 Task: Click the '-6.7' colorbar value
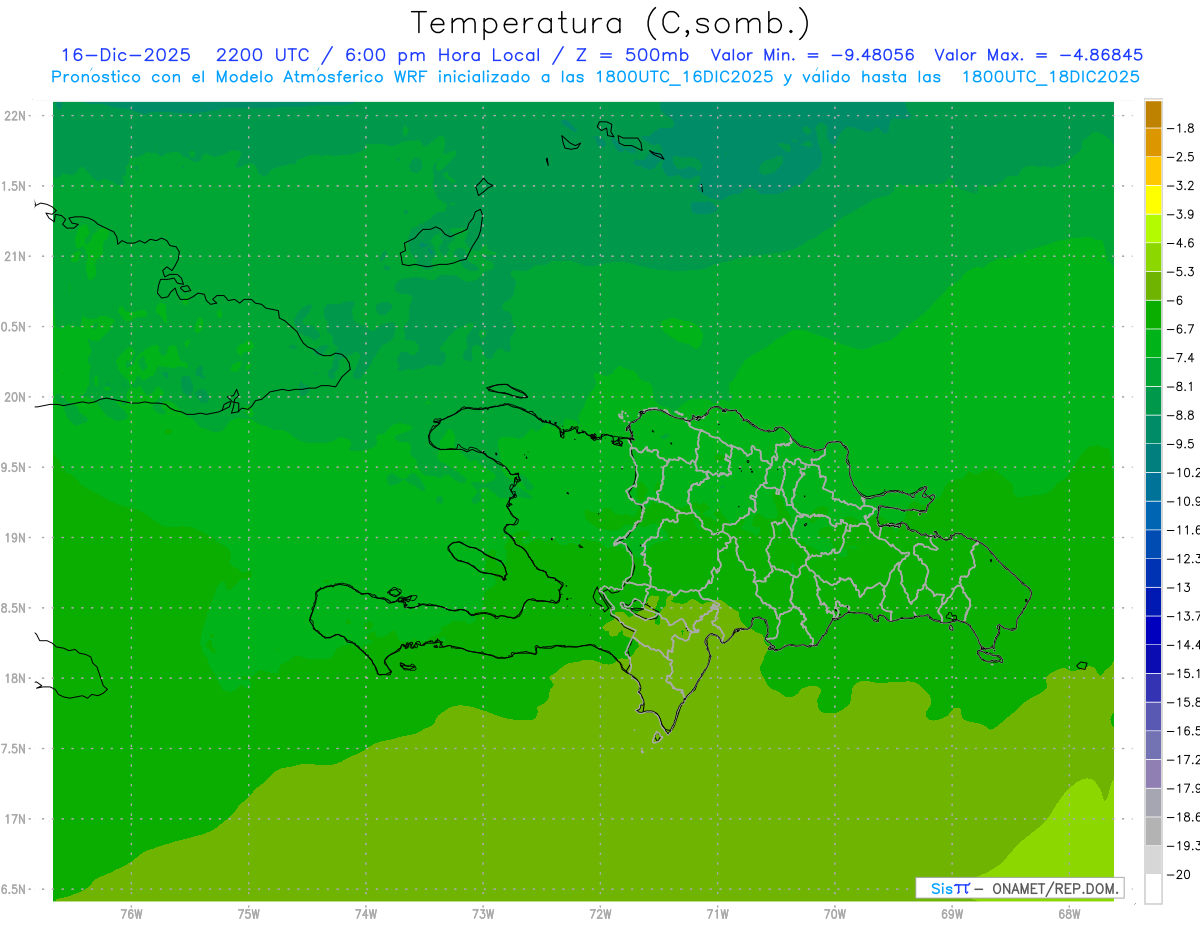point(1182,329)
